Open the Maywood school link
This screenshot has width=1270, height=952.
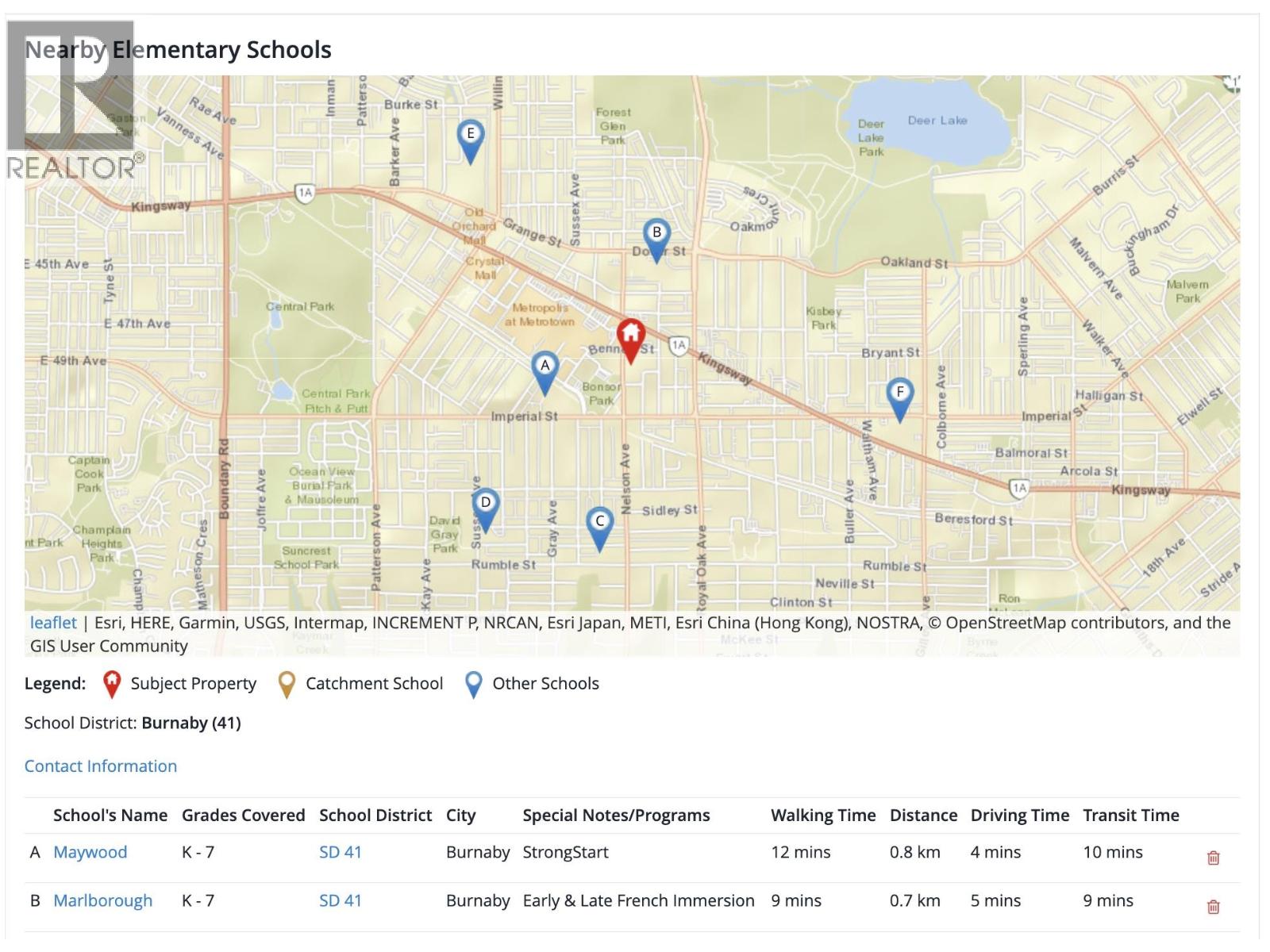click(90, 852)
